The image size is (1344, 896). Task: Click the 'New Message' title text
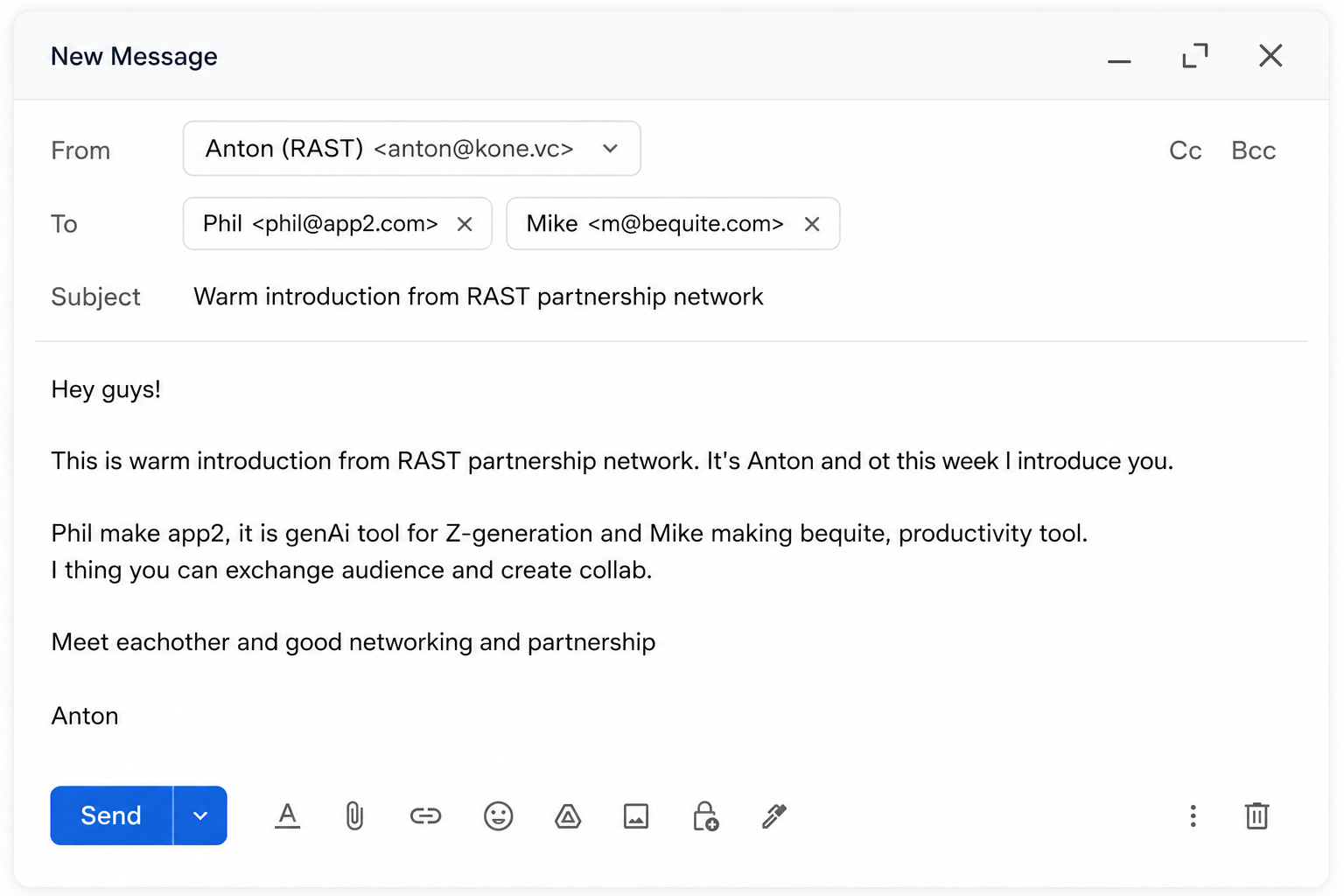134,57
